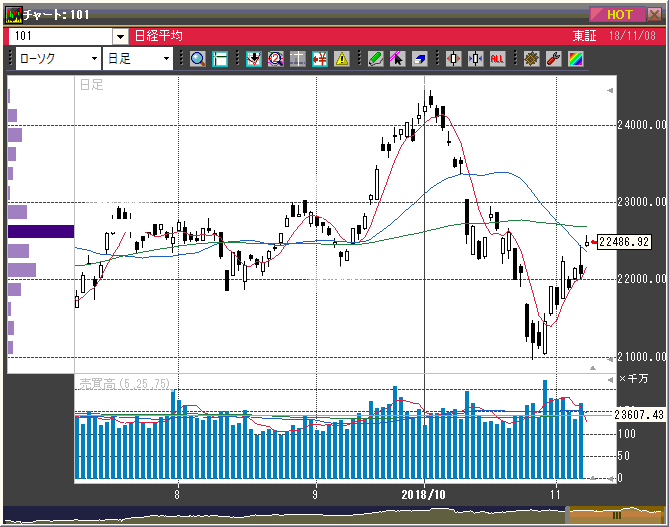The height and width of the screenshot is (527, 669).
Task: Click the yellow warning triangle icon
Action: pyautogui.click(x=342, y=59)
